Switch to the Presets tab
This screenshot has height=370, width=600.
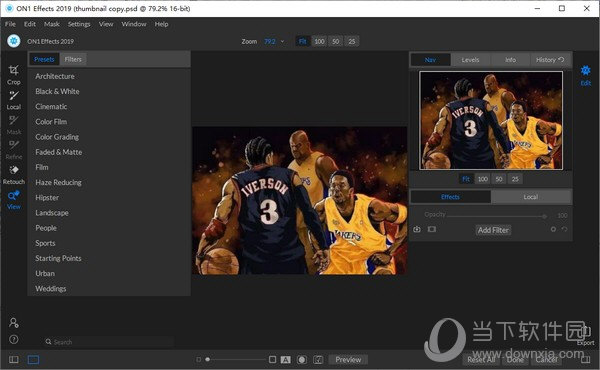(44, 59)
